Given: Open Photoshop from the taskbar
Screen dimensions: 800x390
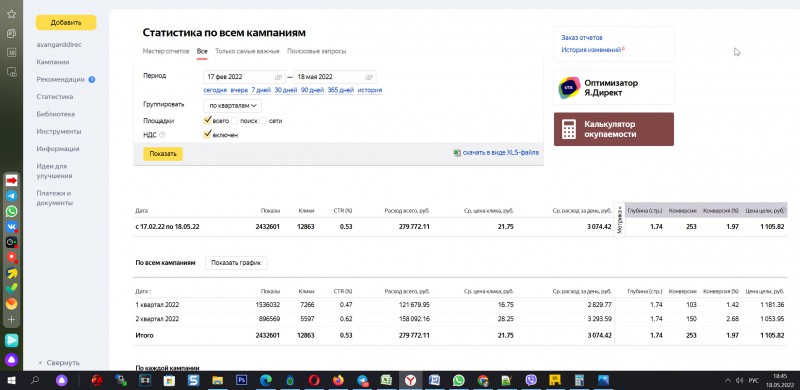Looking at the screenshot, I should point(241,380).
